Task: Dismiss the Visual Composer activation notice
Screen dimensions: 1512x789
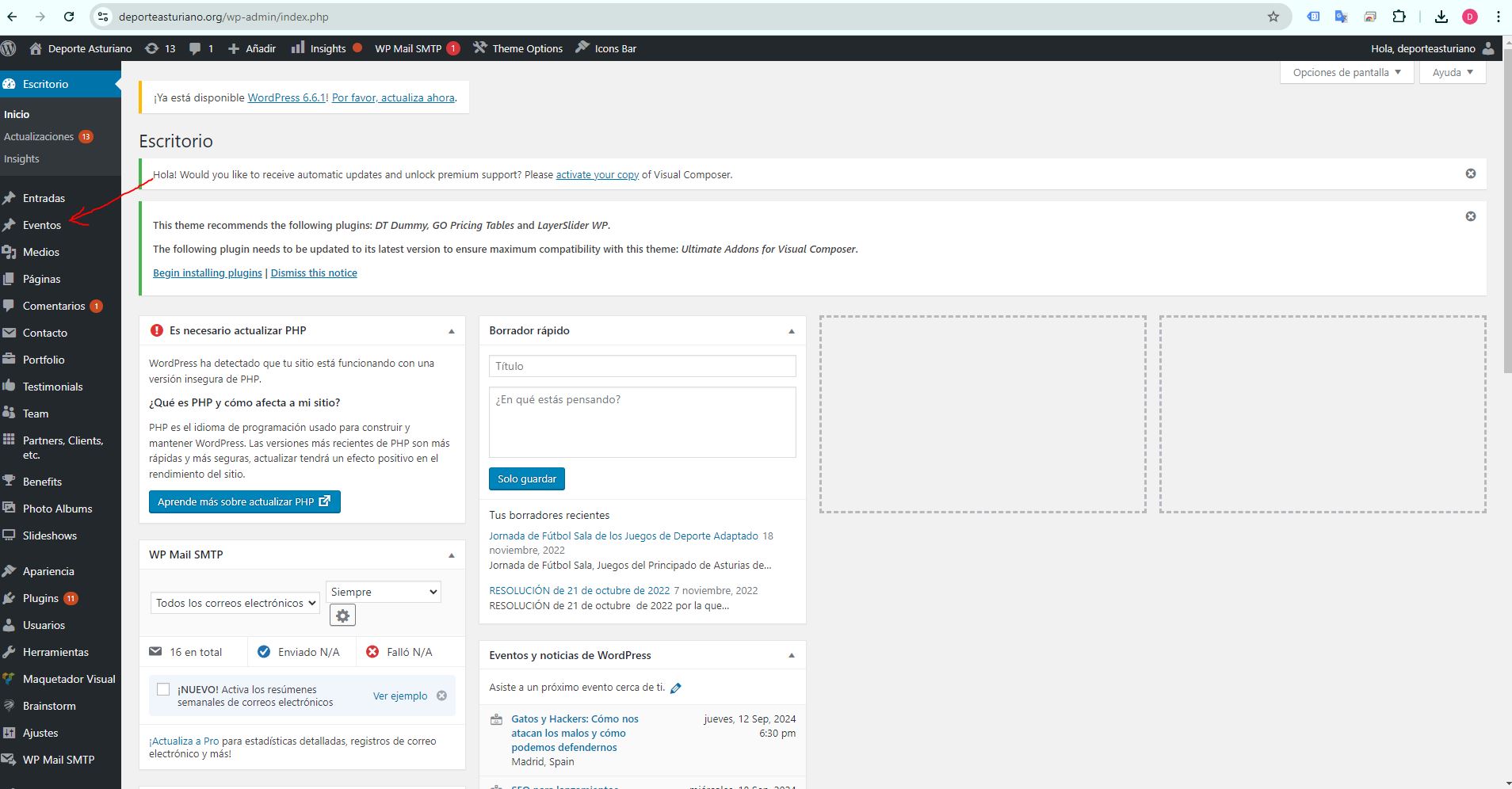Action: click(1471, 173)
